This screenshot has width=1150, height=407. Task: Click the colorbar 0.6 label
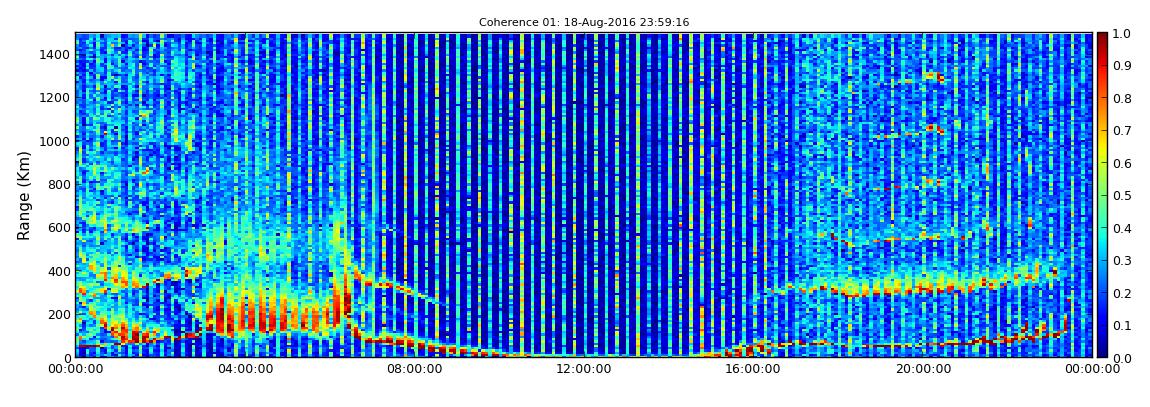[x=1124, y=163]
